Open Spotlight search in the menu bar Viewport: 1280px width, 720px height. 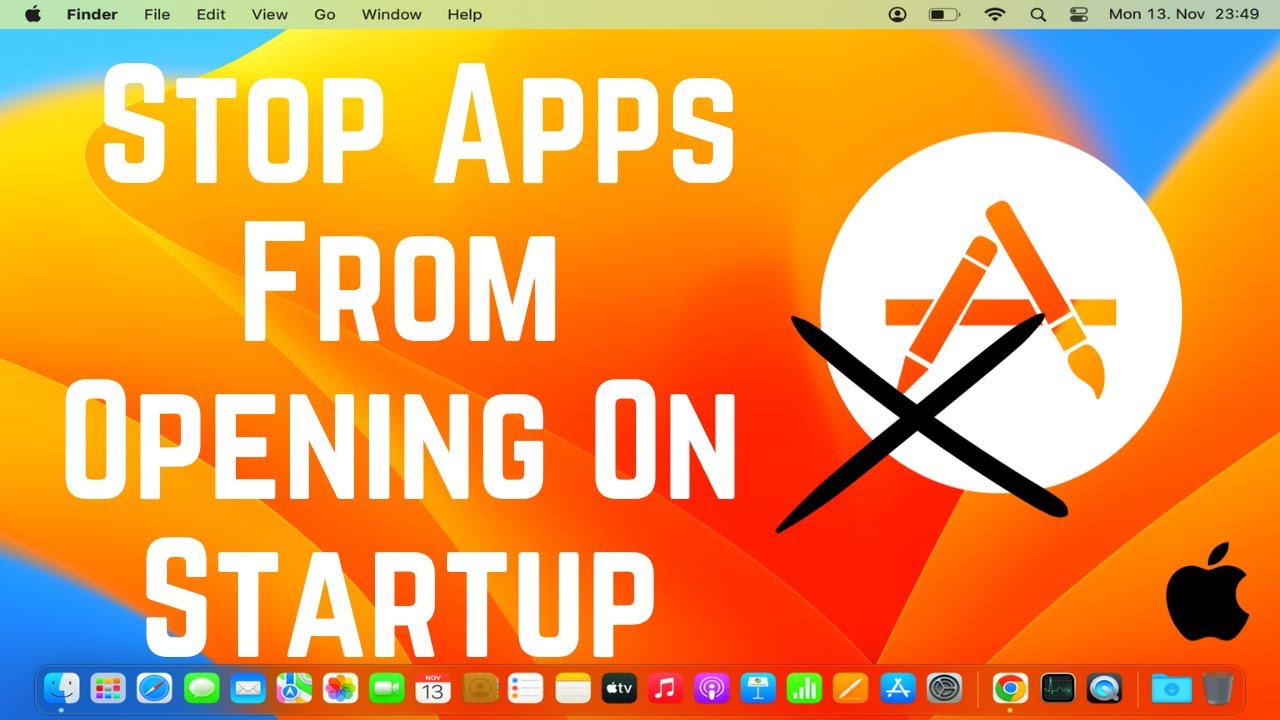tap(1038, 14)
